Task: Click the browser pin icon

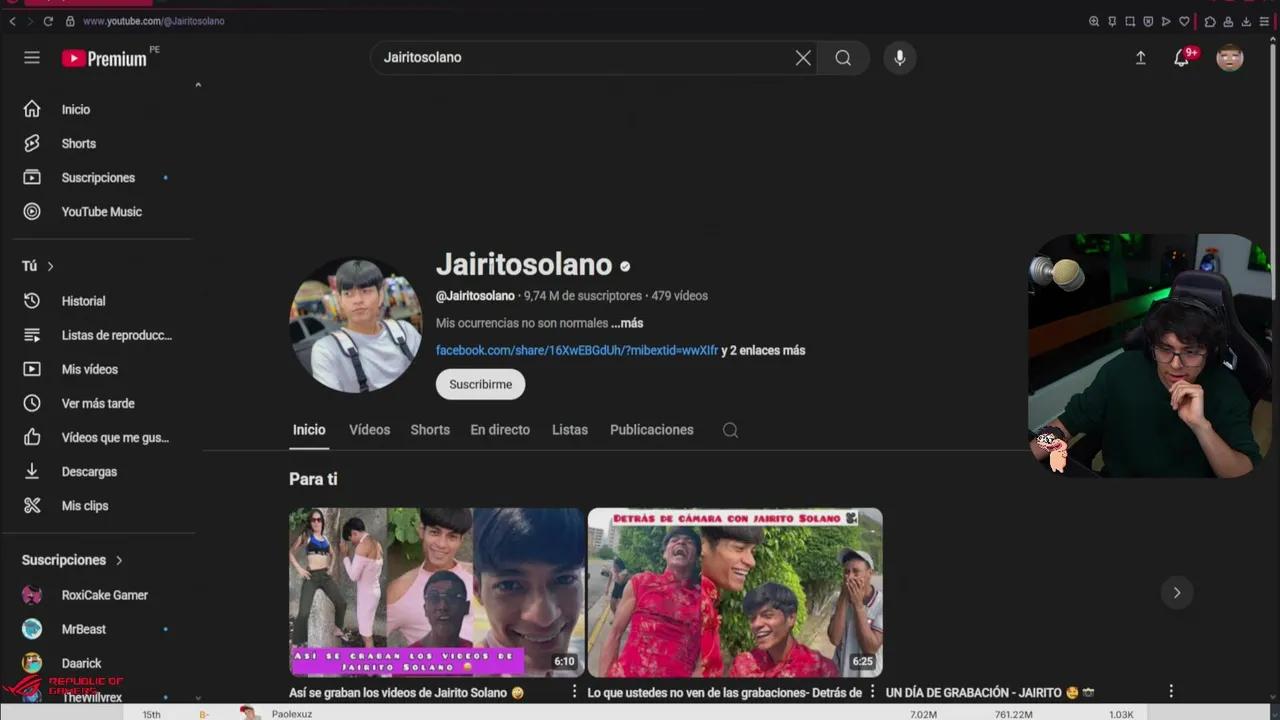Action: [x=1112, y=21]
